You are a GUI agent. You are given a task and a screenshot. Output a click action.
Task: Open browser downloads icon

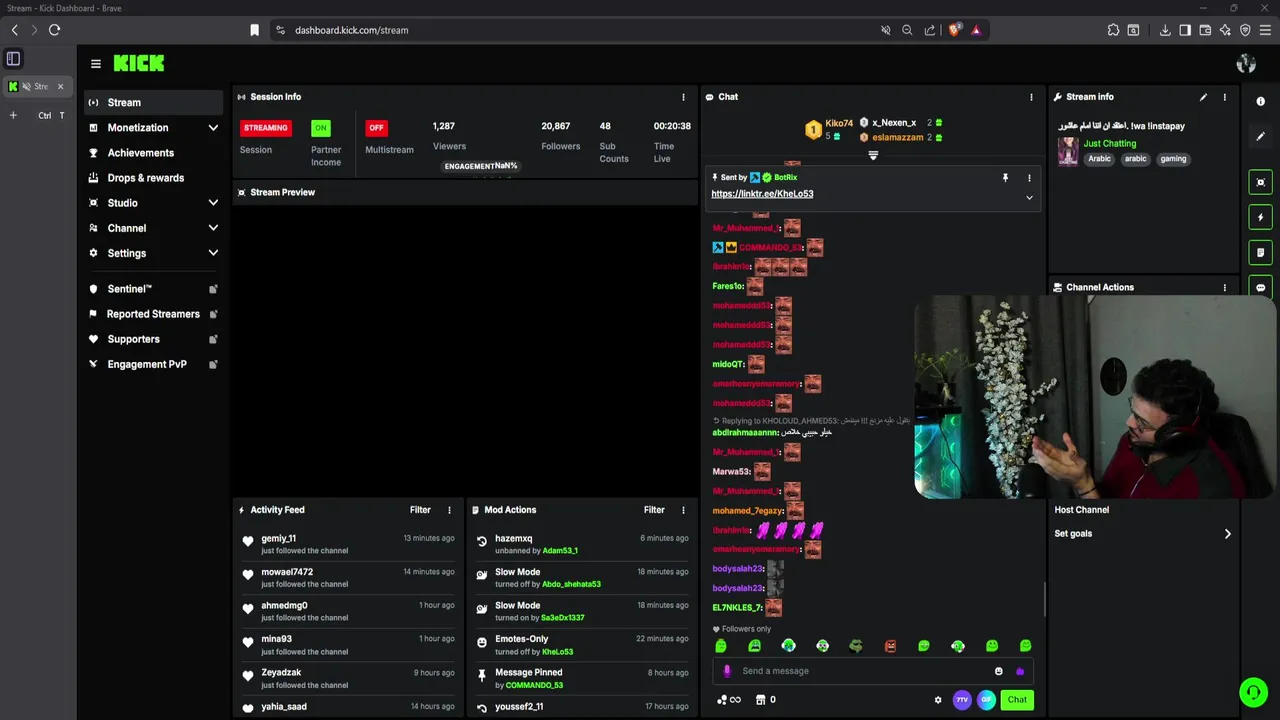point(1165,30)
